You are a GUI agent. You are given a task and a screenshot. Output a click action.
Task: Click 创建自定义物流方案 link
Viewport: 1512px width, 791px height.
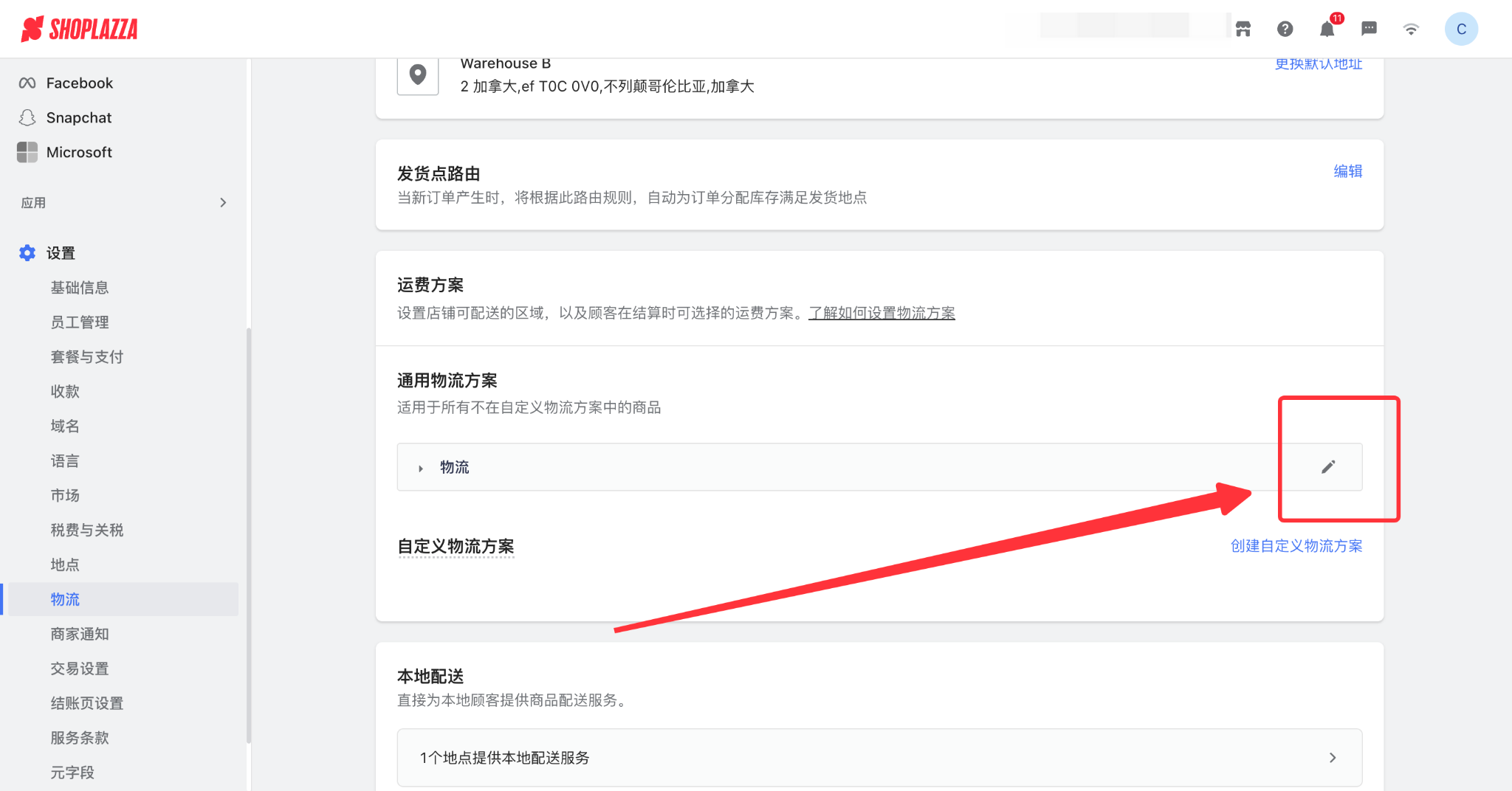(1296, 546)
